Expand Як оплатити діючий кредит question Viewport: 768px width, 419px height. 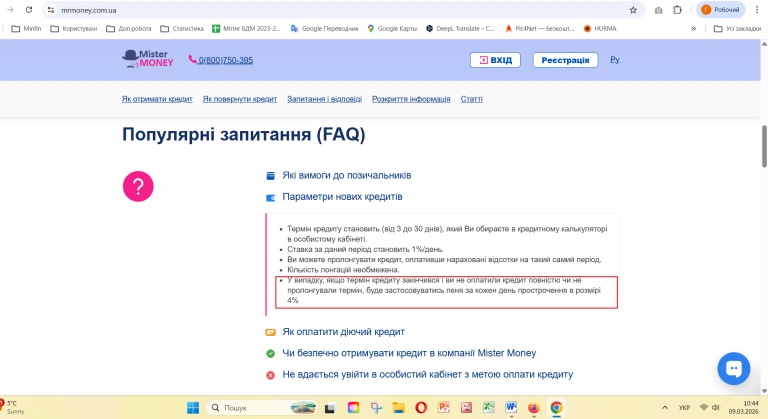343,332
